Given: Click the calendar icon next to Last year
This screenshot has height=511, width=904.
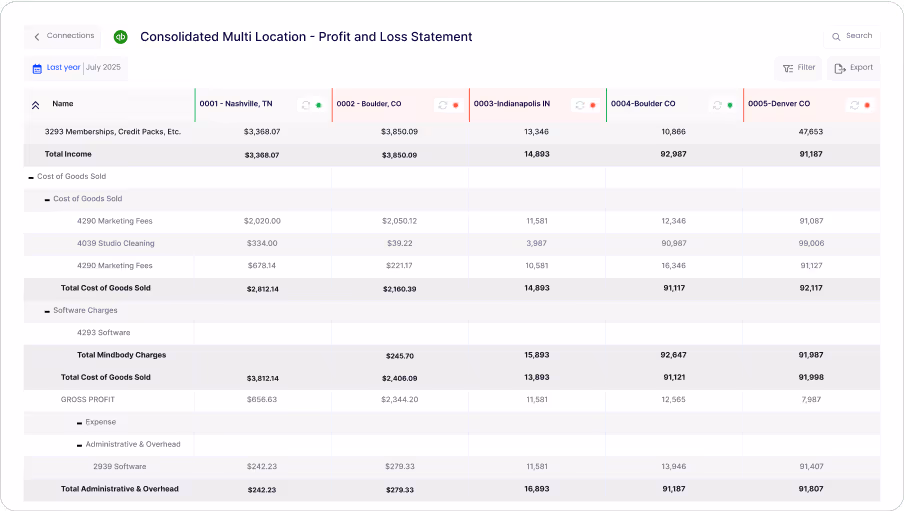Looking at the screenshot, I should [x=37, y=68].
